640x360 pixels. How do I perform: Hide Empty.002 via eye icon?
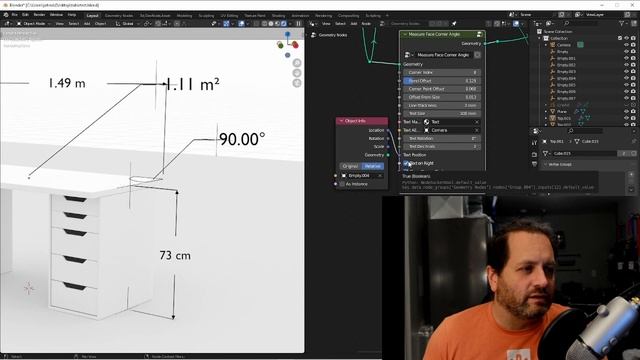point(626,65)
